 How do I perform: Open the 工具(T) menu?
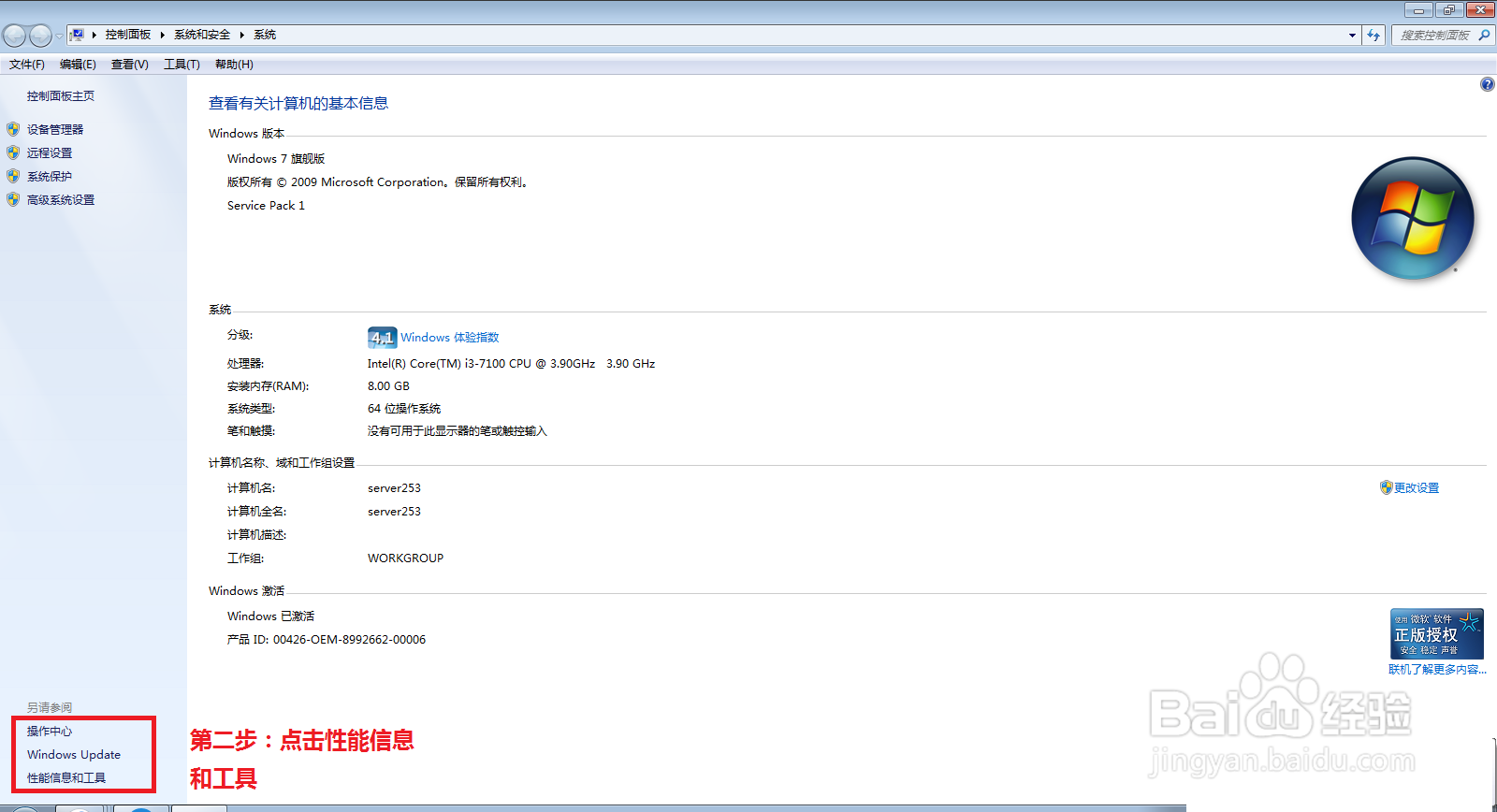[x=182, y=65]
